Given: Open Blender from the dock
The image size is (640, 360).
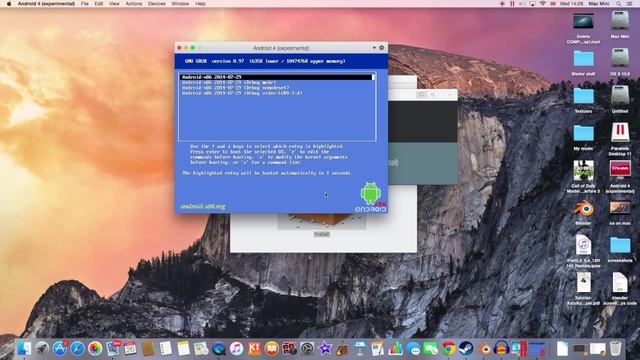Looking at the screenshot, I should pyautogui.click(x=484, y=349).
